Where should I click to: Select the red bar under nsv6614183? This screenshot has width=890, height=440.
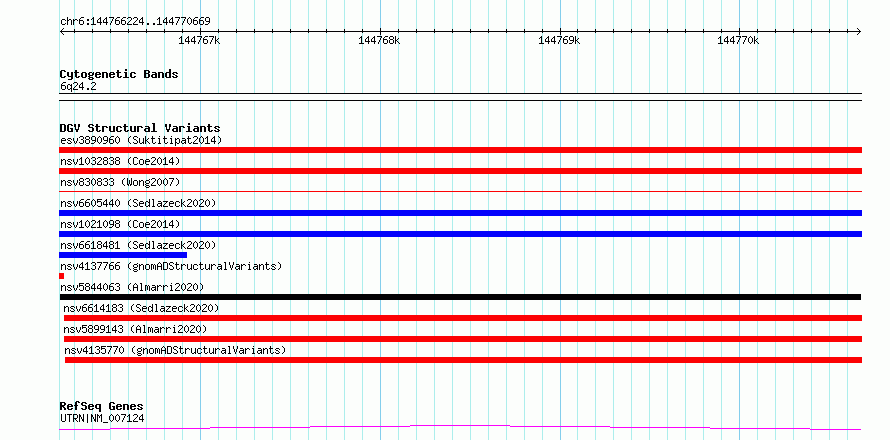(x=463, y=318)
